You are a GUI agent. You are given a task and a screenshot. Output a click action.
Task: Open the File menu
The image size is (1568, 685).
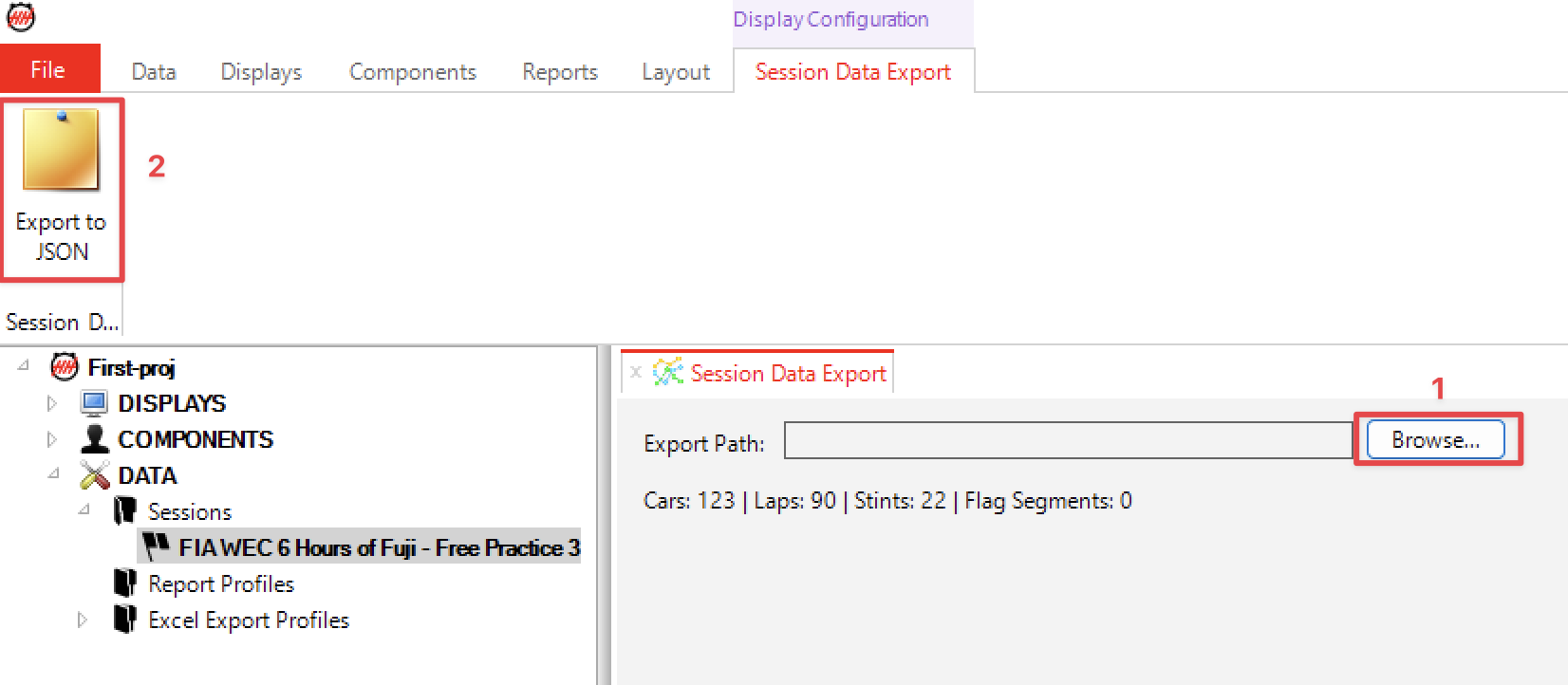point(48,70)
